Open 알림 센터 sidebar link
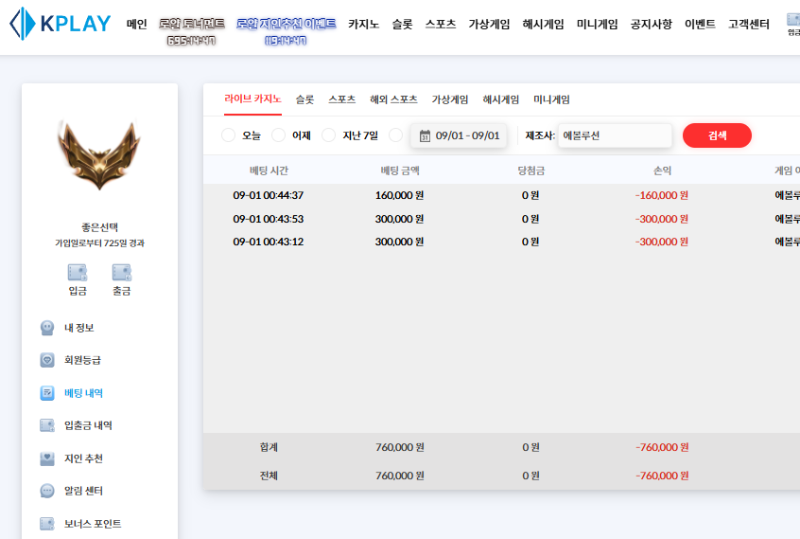 [83, 491]
